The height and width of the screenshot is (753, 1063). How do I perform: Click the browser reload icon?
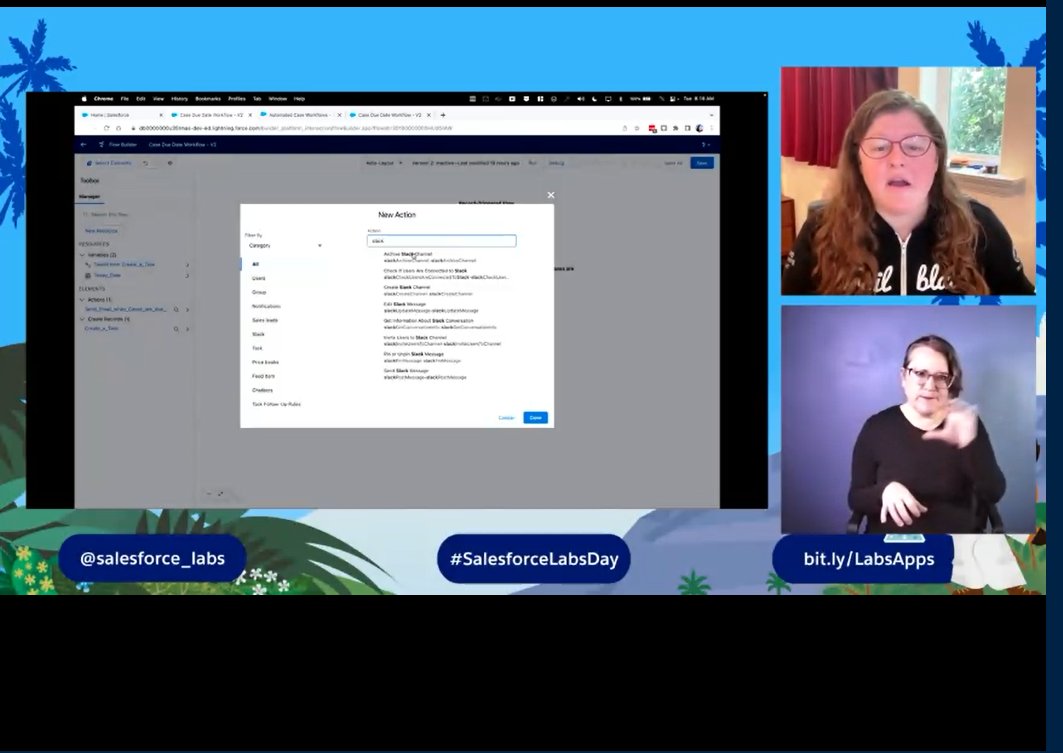106,128
